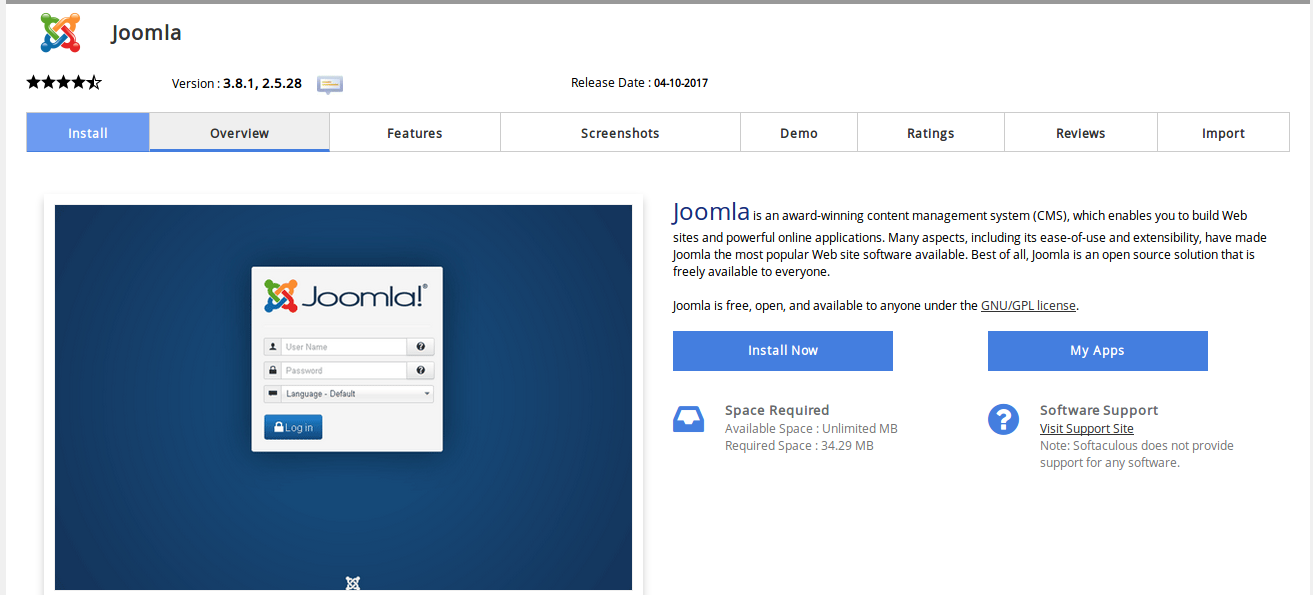Click the Joomla title heading
Screen dimensions: 1313x595
[x=146, y=33]
